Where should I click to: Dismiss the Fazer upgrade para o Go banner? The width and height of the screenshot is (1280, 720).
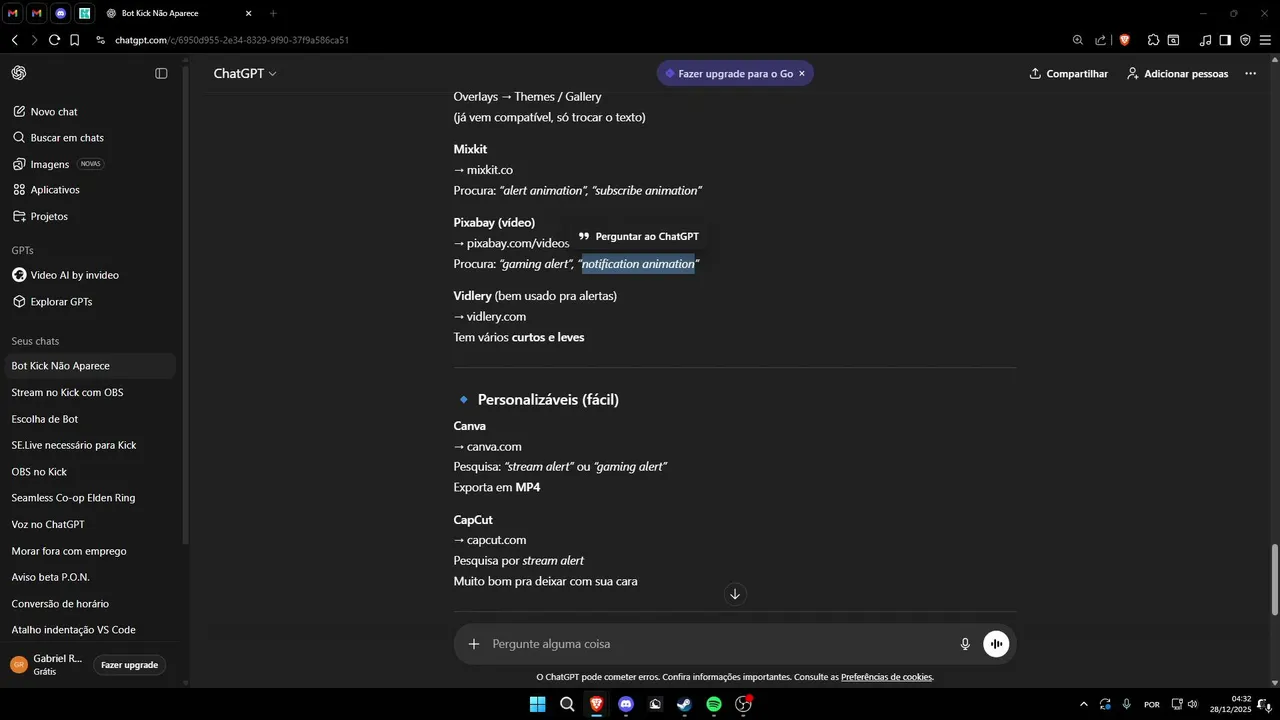point(801,73)
